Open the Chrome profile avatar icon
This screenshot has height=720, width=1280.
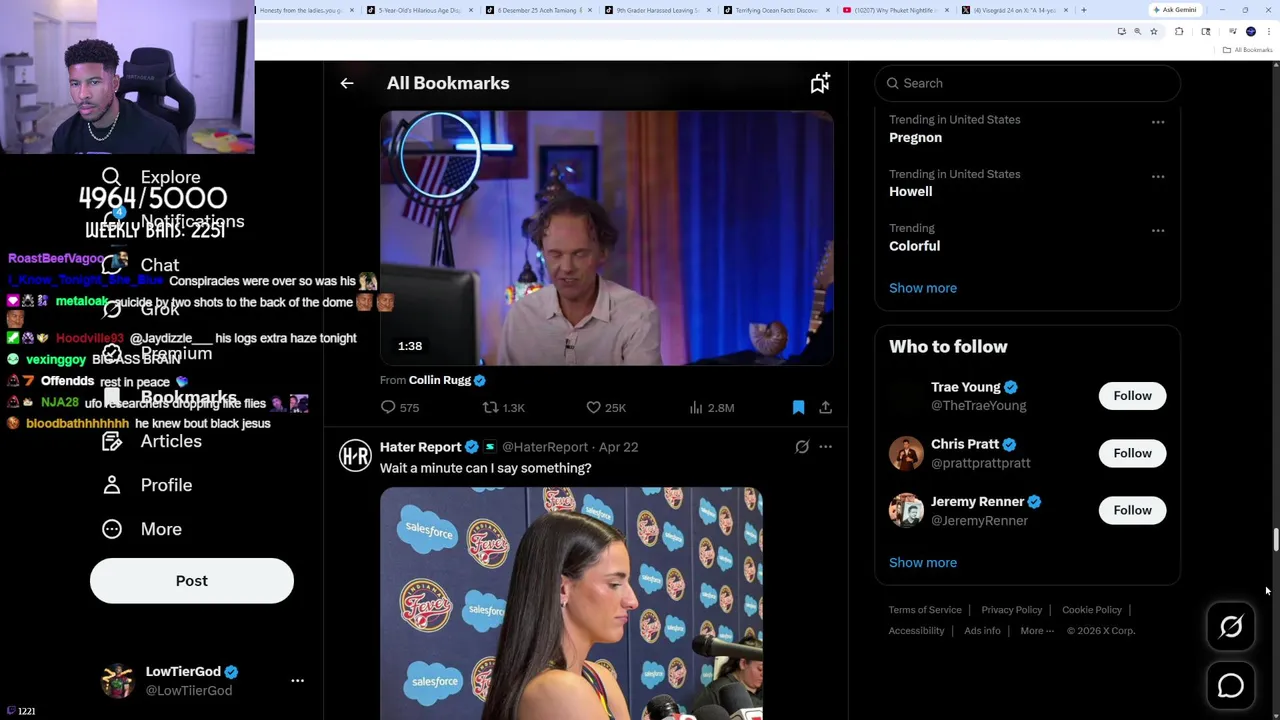click(1251, 32)
